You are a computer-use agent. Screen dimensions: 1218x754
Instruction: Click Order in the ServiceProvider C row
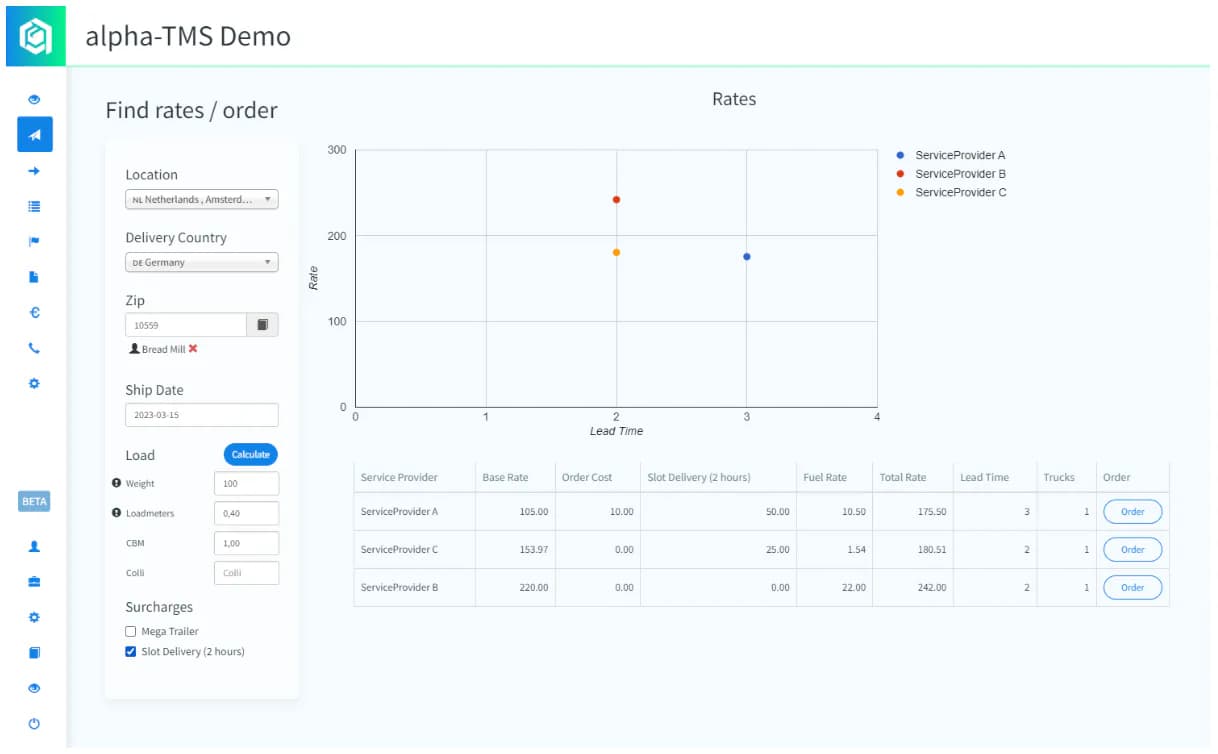pos(1132,550)
